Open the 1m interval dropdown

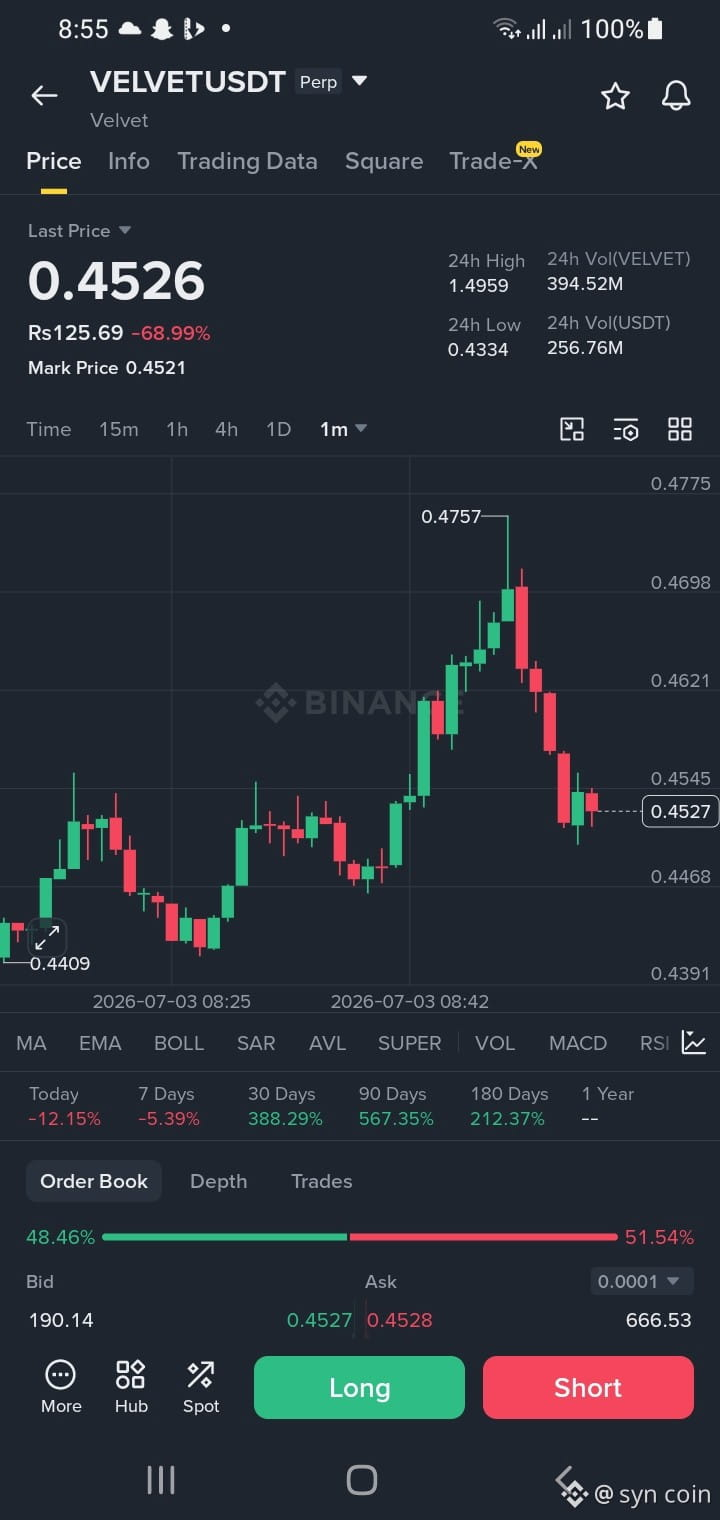[x=344, y=429]
